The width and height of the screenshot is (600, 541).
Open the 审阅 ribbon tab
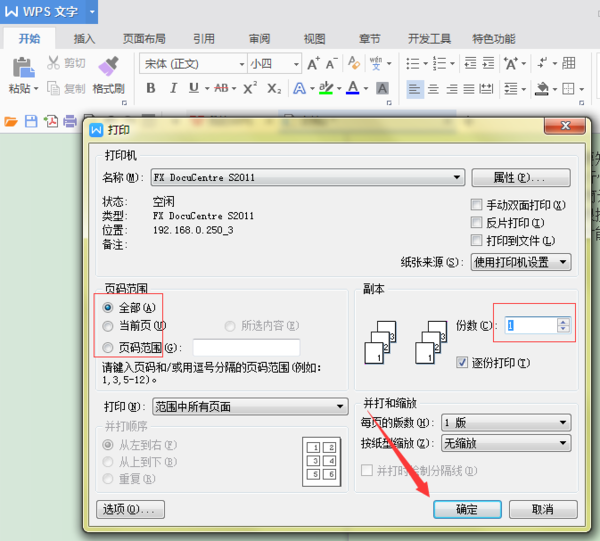[x=259, y=39]
